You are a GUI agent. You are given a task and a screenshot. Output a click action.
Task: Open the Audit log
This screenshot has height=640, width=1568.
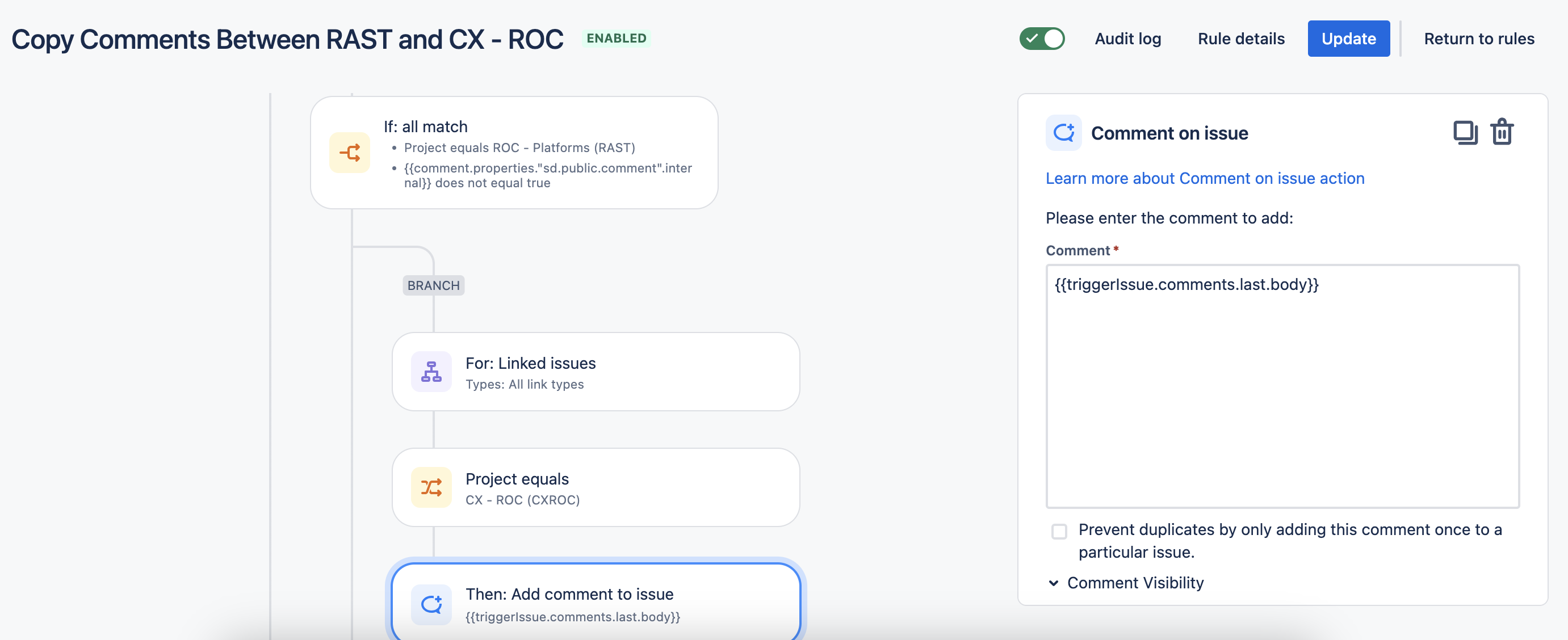[x=1128, y=39]
